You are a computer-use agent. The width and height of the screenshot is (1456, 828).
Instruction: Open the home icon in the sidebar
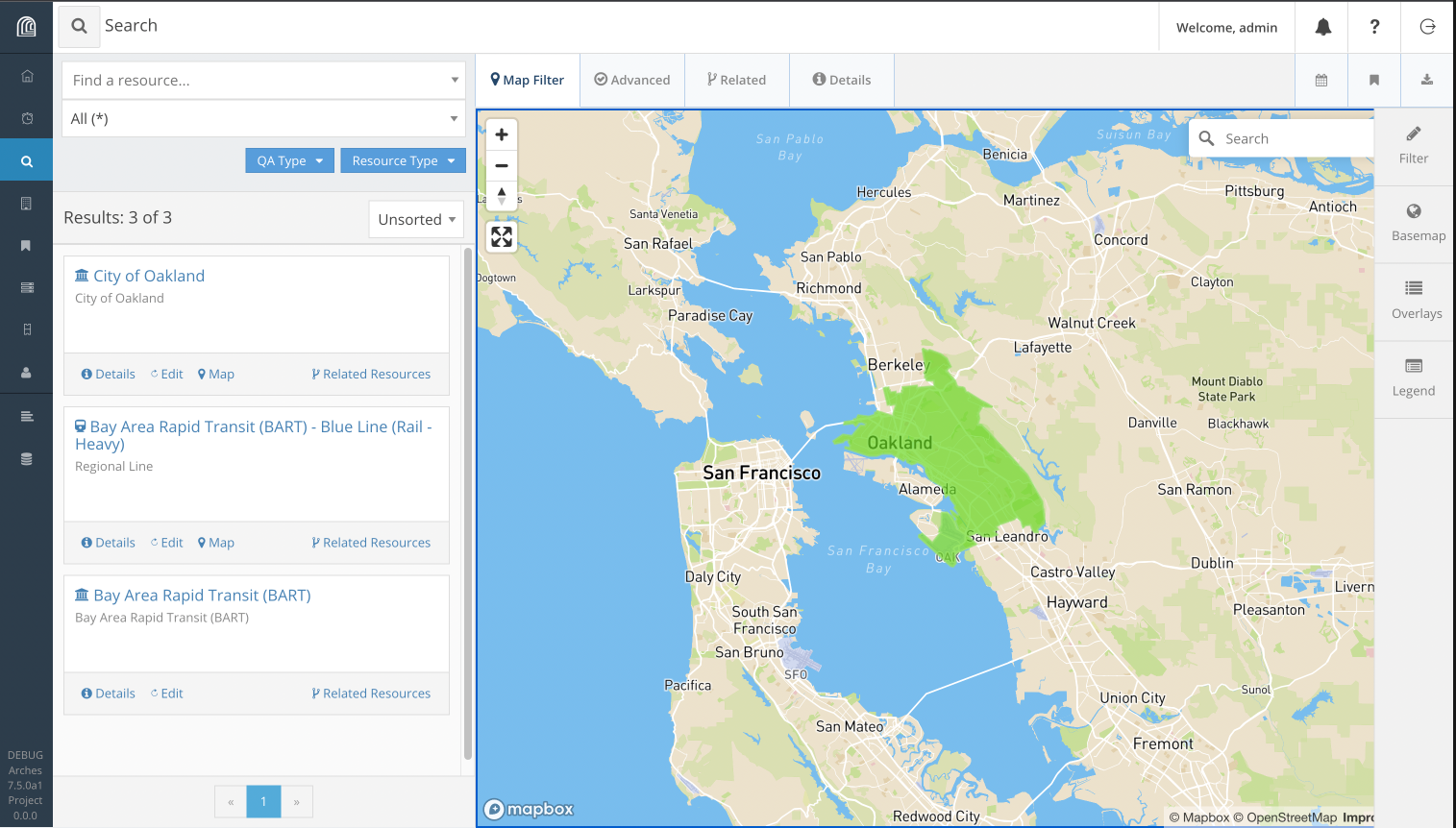(x=27, y=76)
